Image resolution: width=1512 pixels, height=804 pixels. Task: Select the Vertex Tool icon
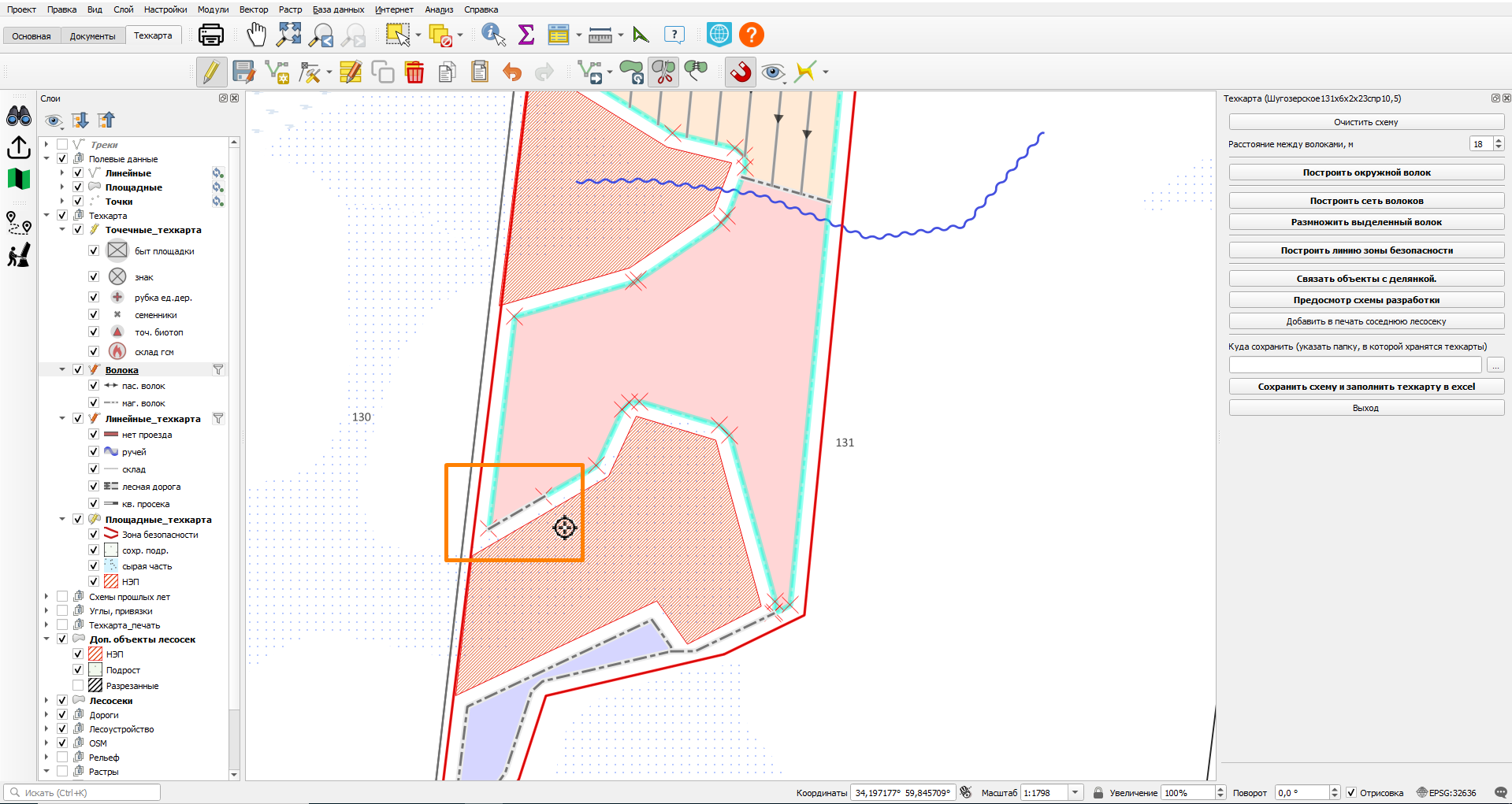311,72
